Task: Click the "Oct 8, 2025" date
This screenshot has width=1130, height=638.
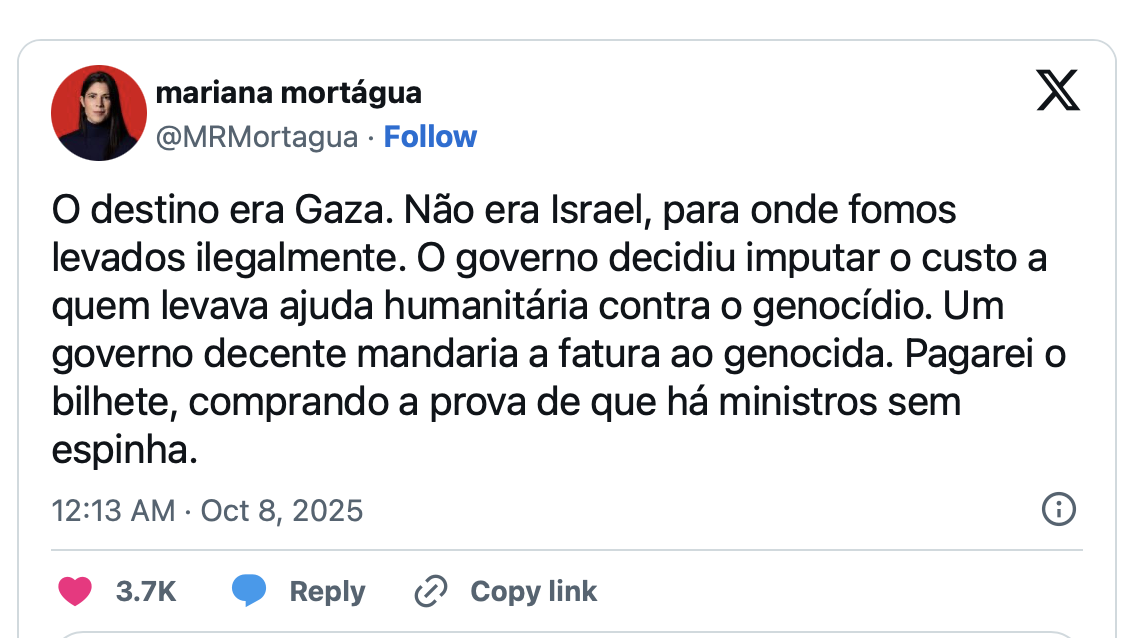Action: click(x=282, y=511)
